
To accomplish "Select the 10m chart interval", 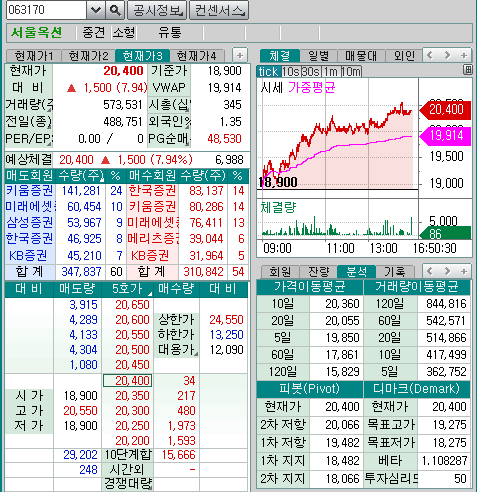I will pos(351,71).
